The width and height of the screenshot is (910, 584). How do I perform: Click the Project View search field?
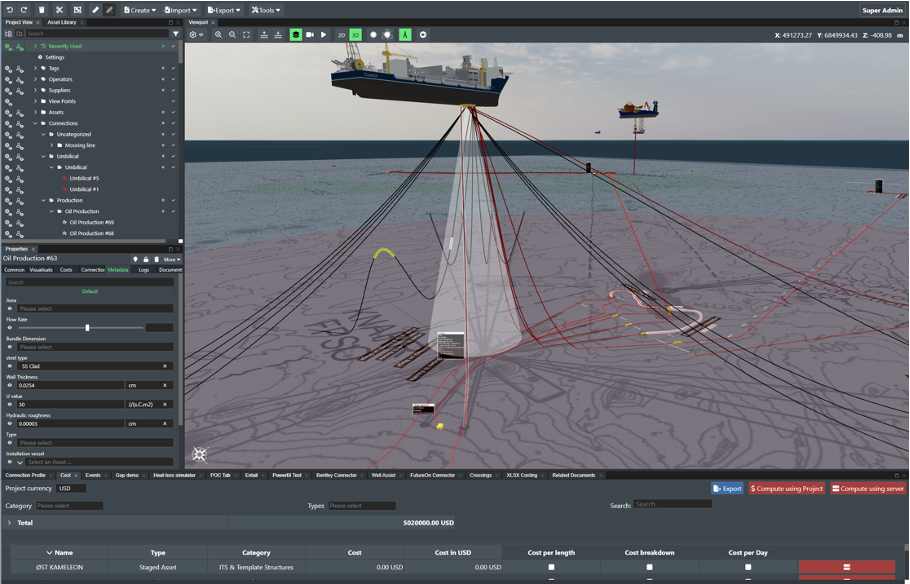point(98,34)
